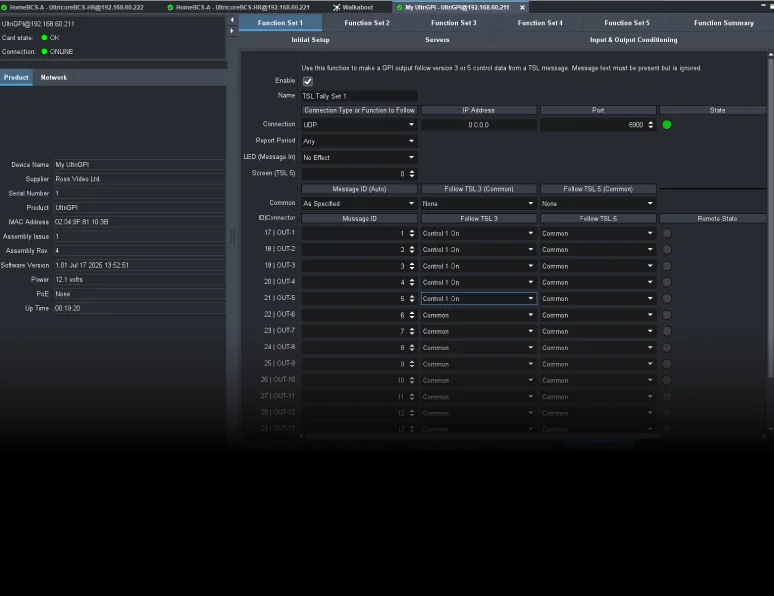774x596 pixels.
Task: Open Follow TSL 3 (Common) None dropdown
Action: [478, 203]
